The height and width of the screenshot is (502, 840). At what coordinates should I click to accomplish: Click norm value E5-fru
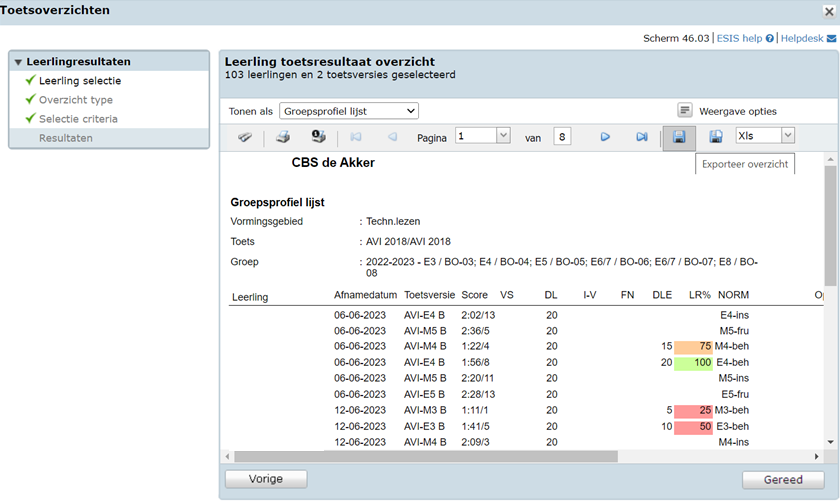point(735,394)
